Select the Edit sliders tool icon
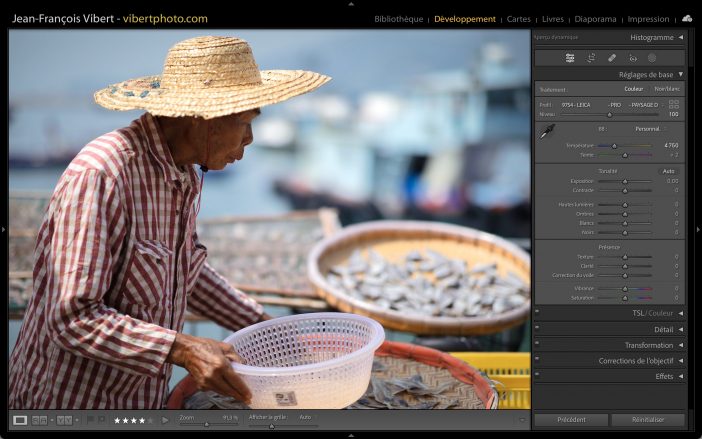The width and height of the screenshot is (702, 439). pyautogui.click(x=570, y=58)
